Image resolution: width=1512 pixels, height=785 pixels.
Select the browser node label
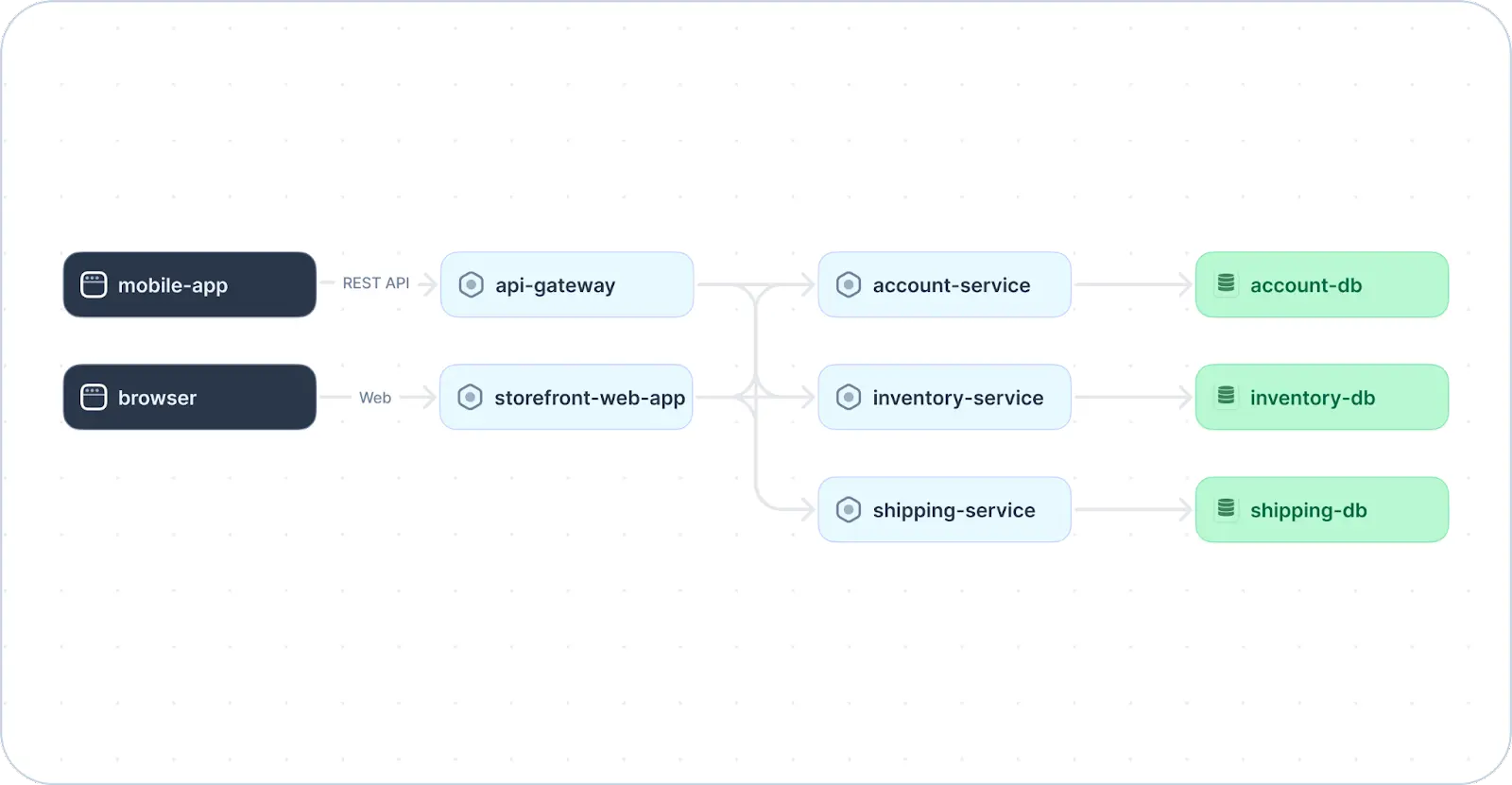157,398
